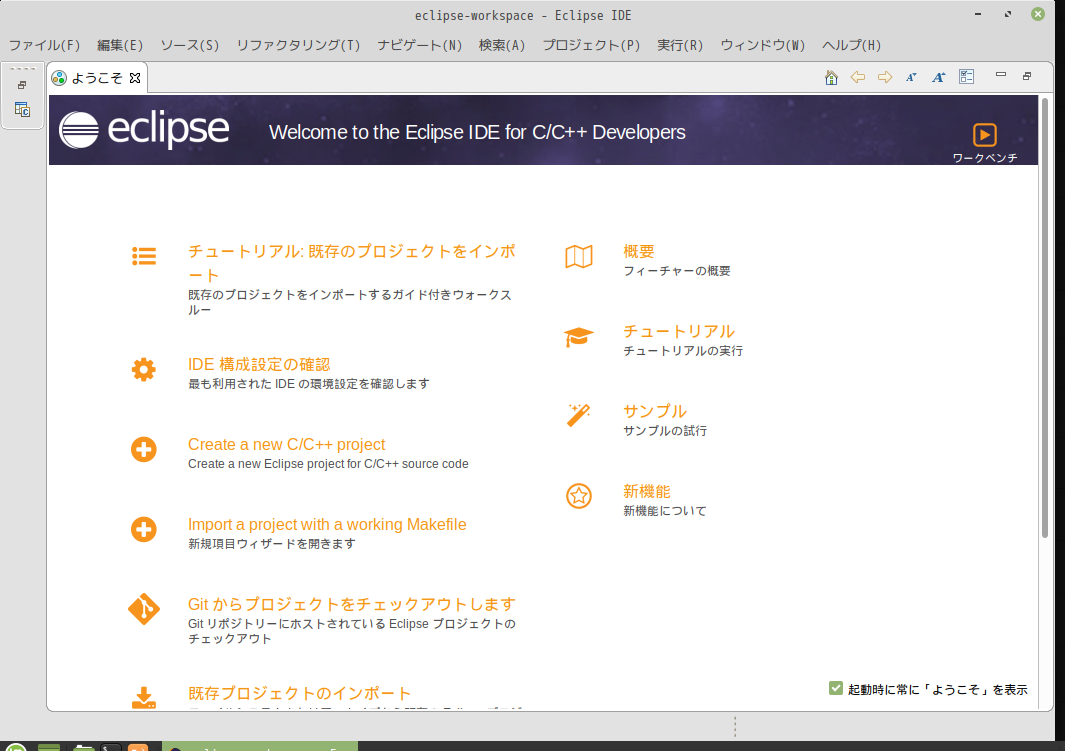The image size is (1065, 751).
Task: Open the チュートリアル link on right
Action: [679, 331]
